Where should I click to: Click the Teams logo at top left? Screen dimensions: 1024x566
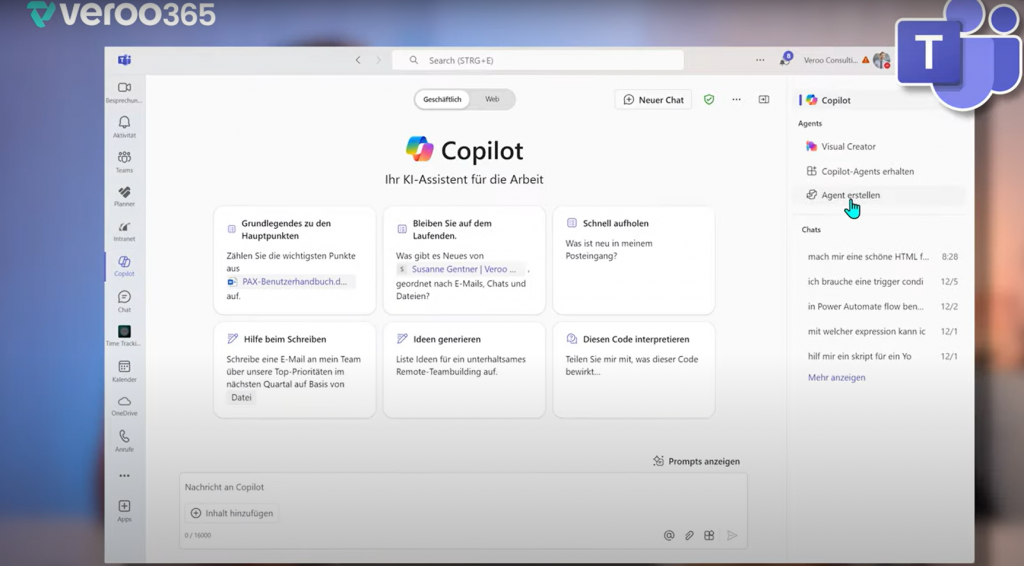pyautogui.click(x=124, y=60)
